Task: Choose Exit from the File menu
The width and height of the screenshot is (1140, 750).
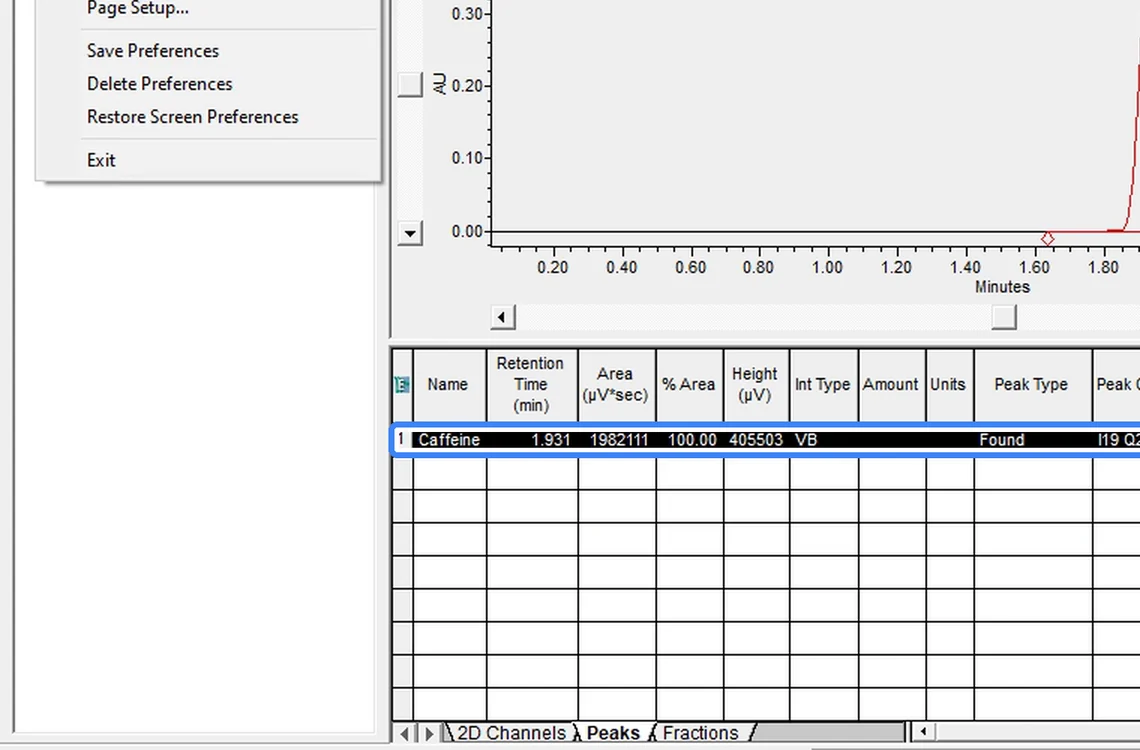Action: click(101, 160)
